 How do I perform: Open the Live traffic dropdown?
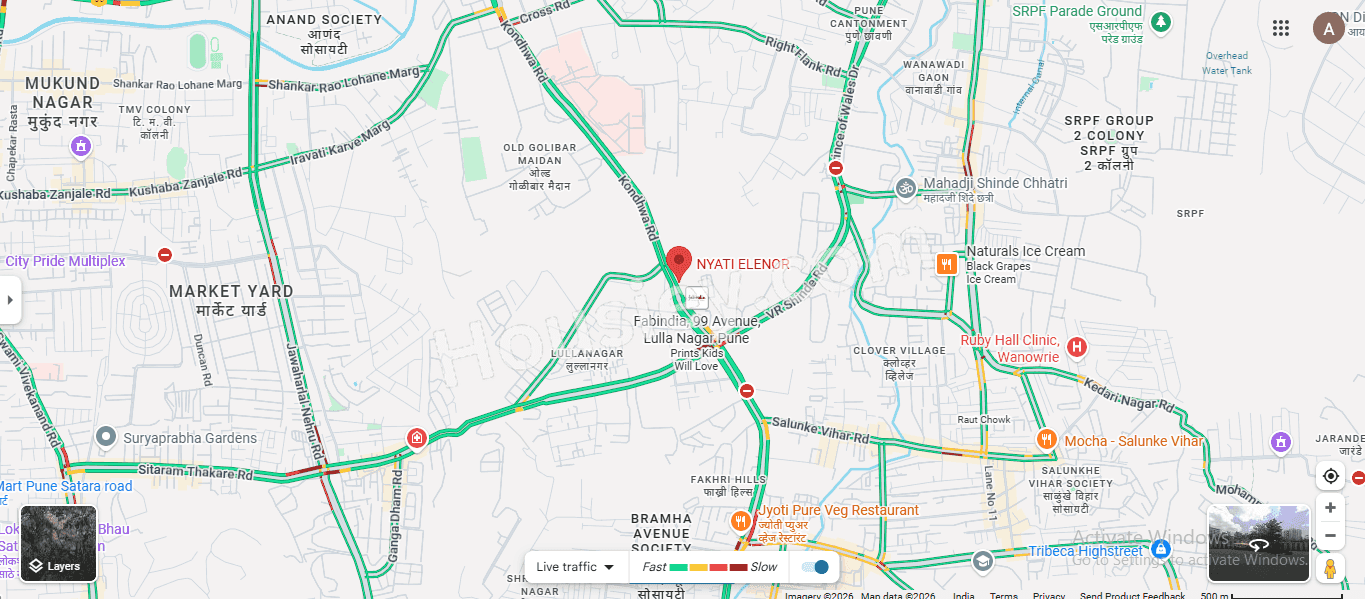[x=575, y=567]
